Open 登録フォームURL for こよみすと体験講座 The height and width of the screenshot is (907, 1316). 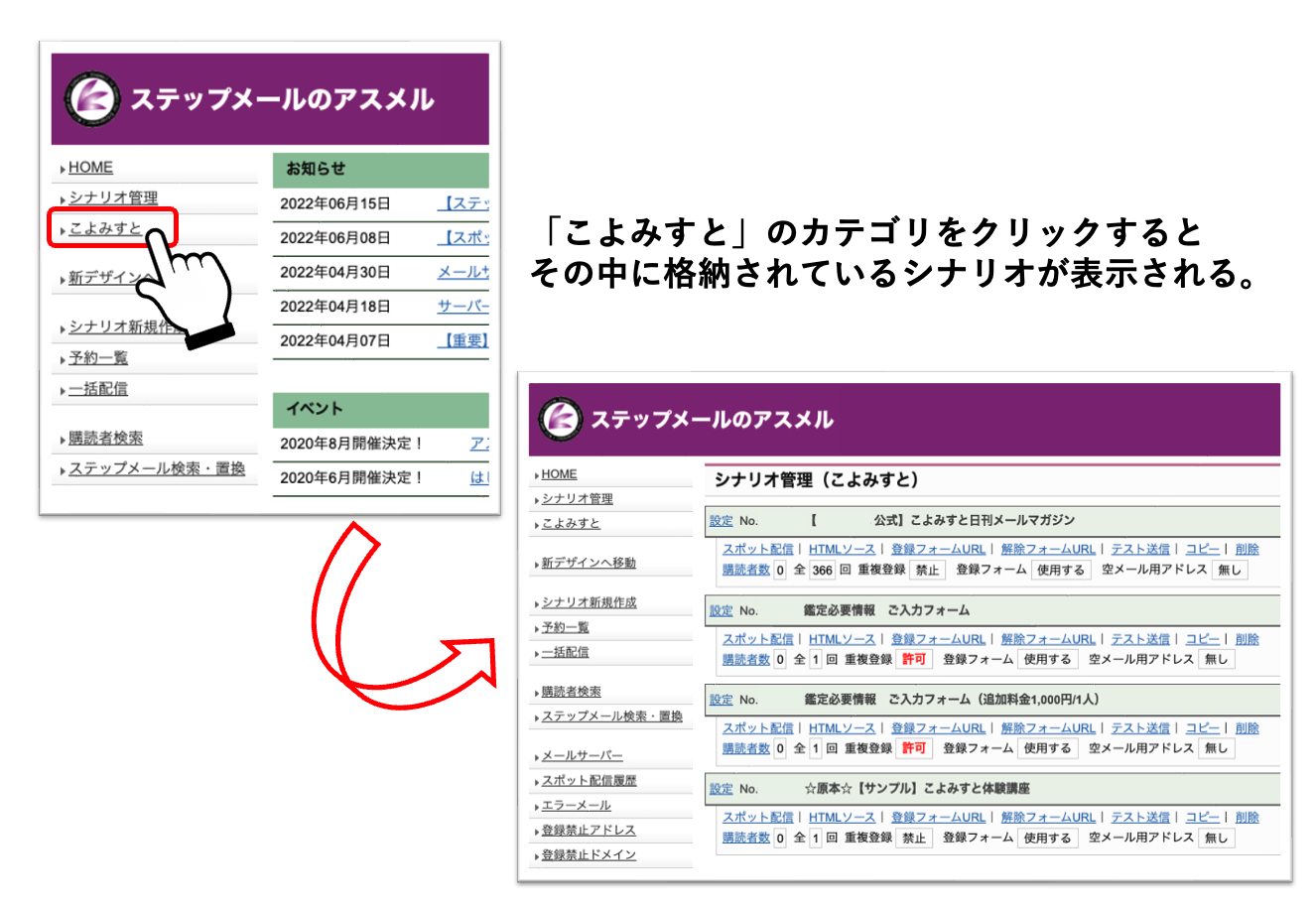[939, 818]
